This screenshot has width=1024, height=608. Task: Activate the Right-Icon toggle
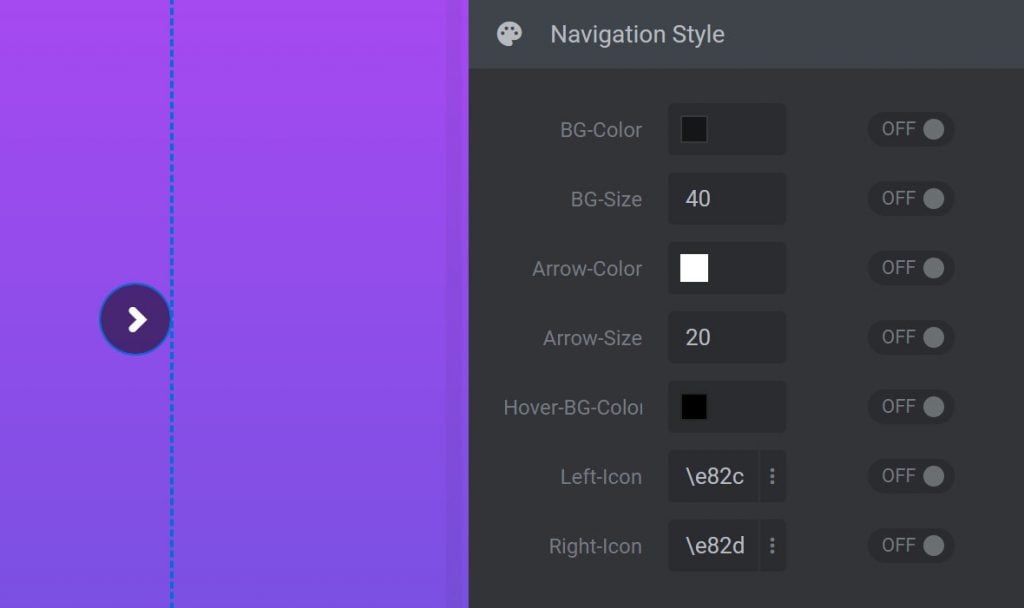tap(910, 545)
